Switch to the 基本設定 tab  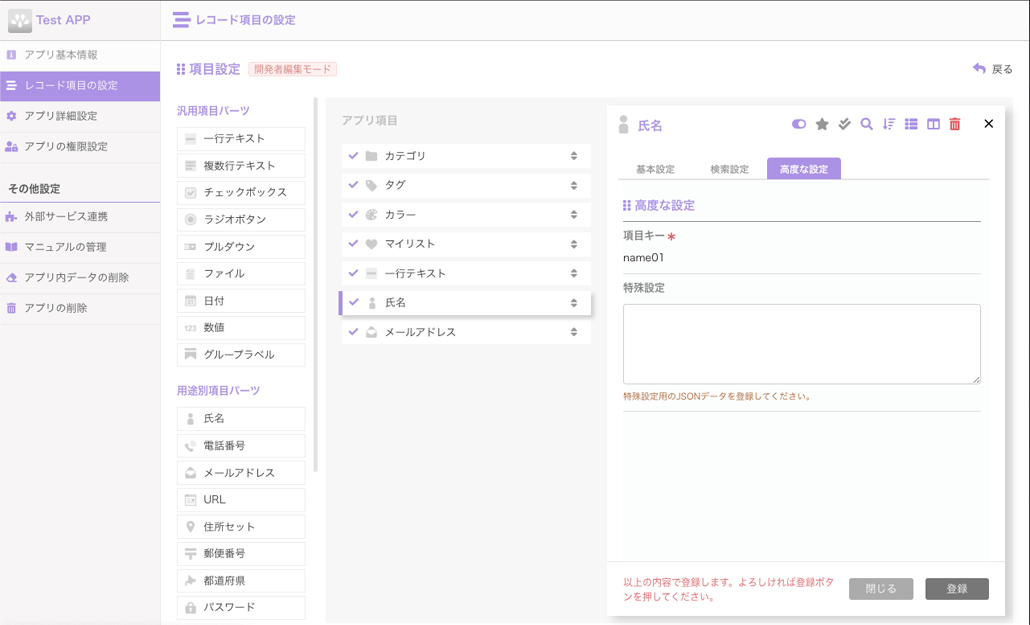coord(655,169)
